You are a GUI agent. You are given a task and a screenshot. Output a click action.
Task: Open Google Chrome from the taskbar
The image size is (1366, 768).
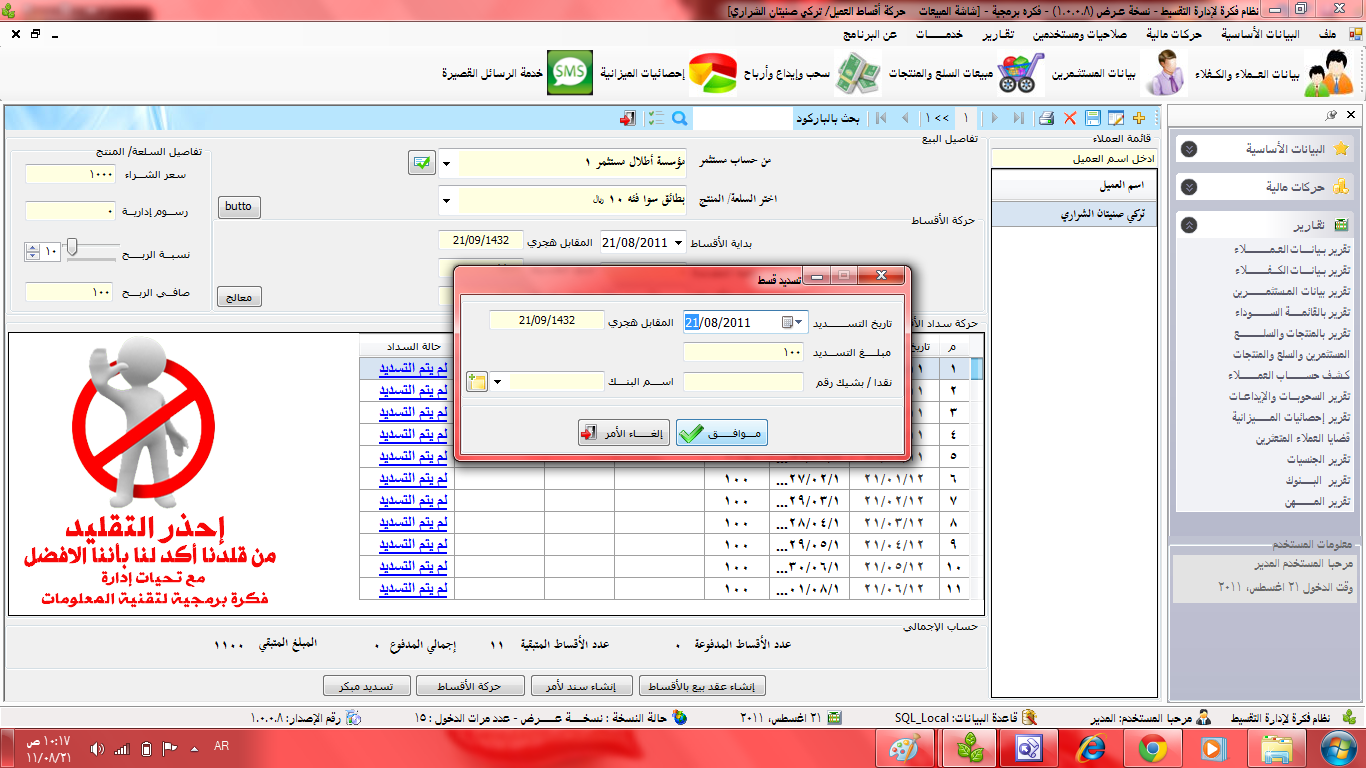1152,748
